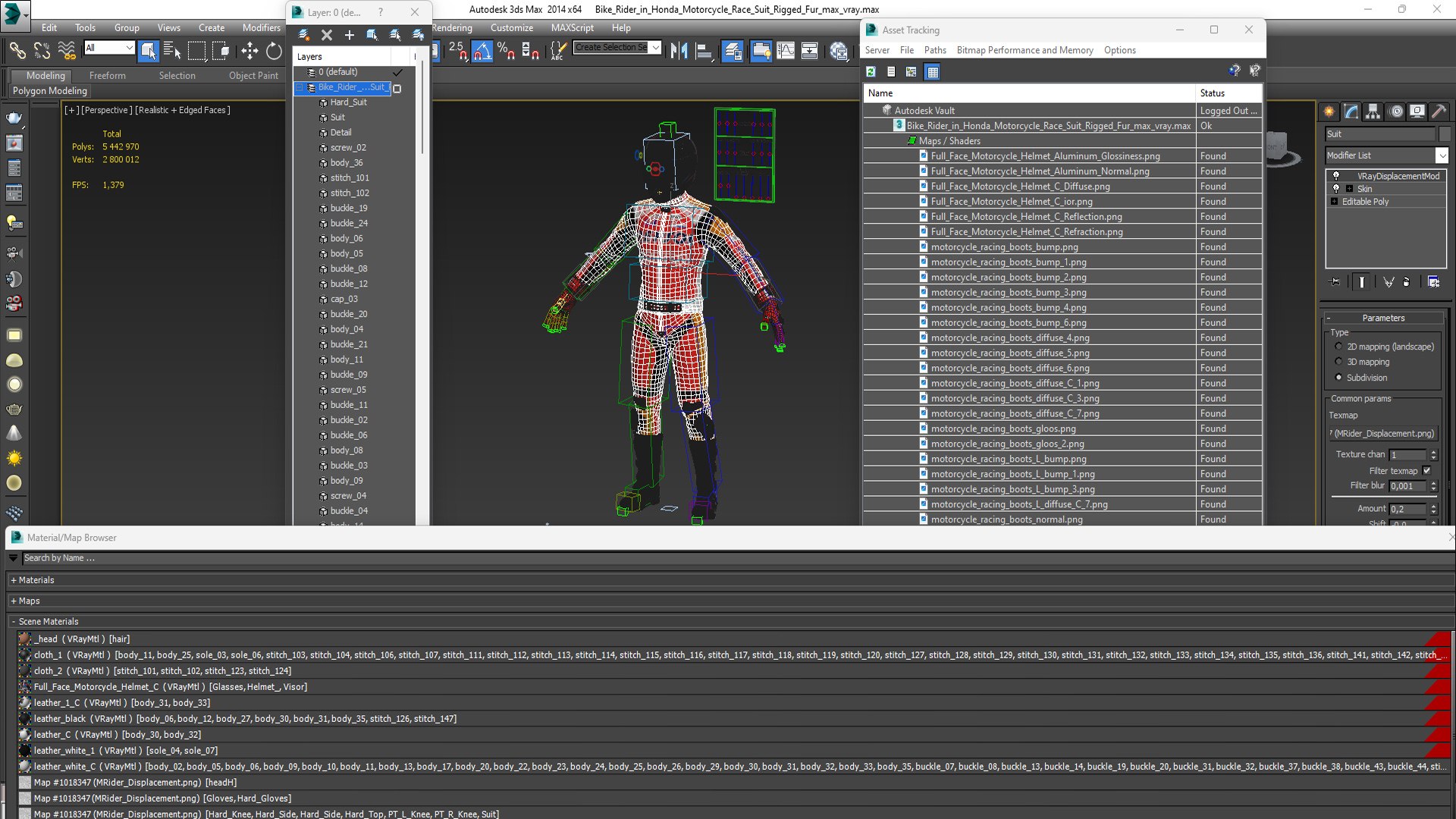Collapse the Scene Materials group

click(14, 621)
